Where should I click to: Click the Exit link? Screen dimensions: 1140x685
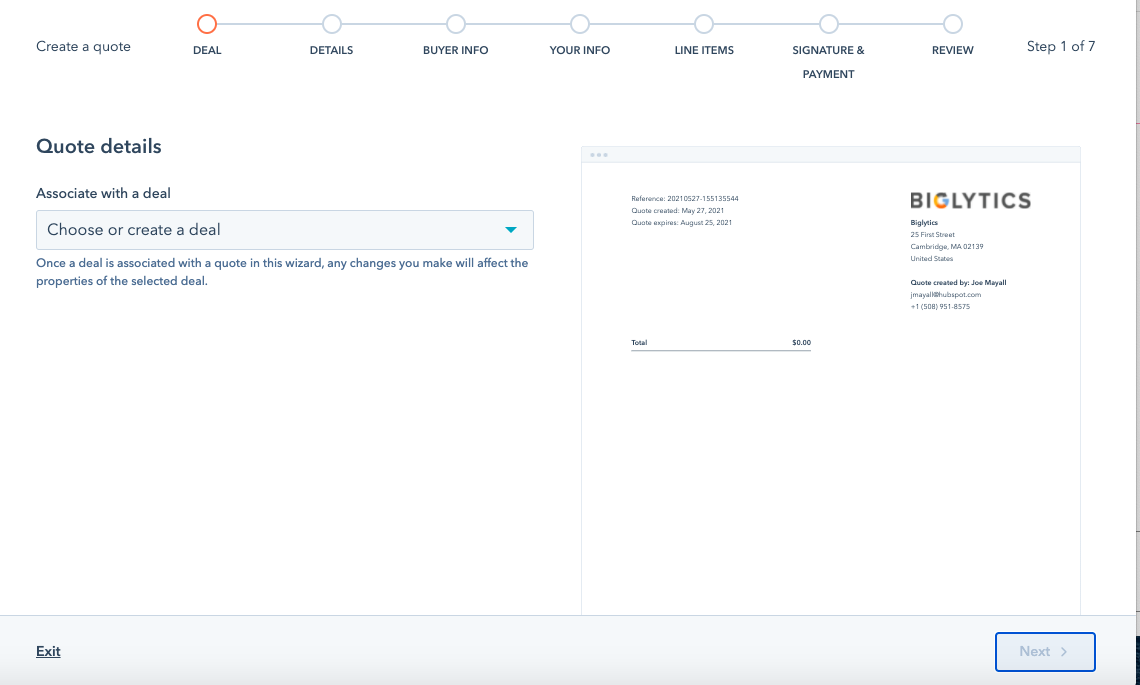[x=48, y=652]
